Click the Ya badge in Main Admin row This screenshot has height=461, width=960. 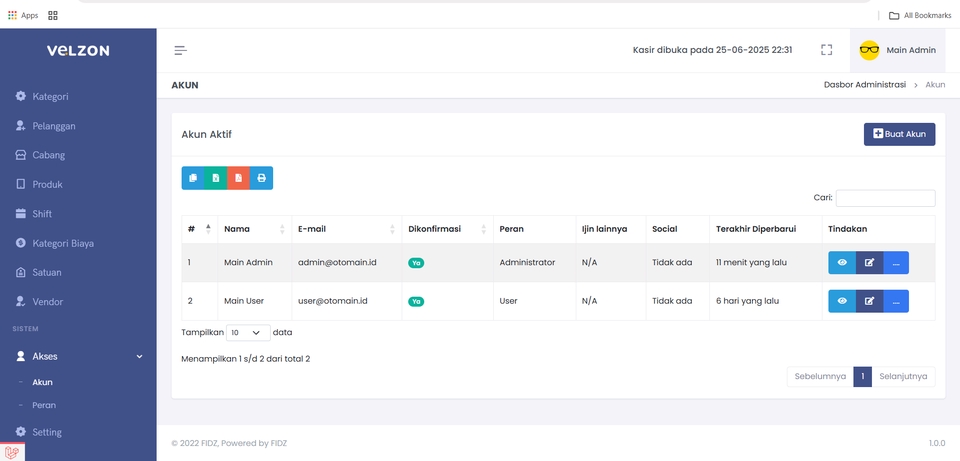click(416, 263)
